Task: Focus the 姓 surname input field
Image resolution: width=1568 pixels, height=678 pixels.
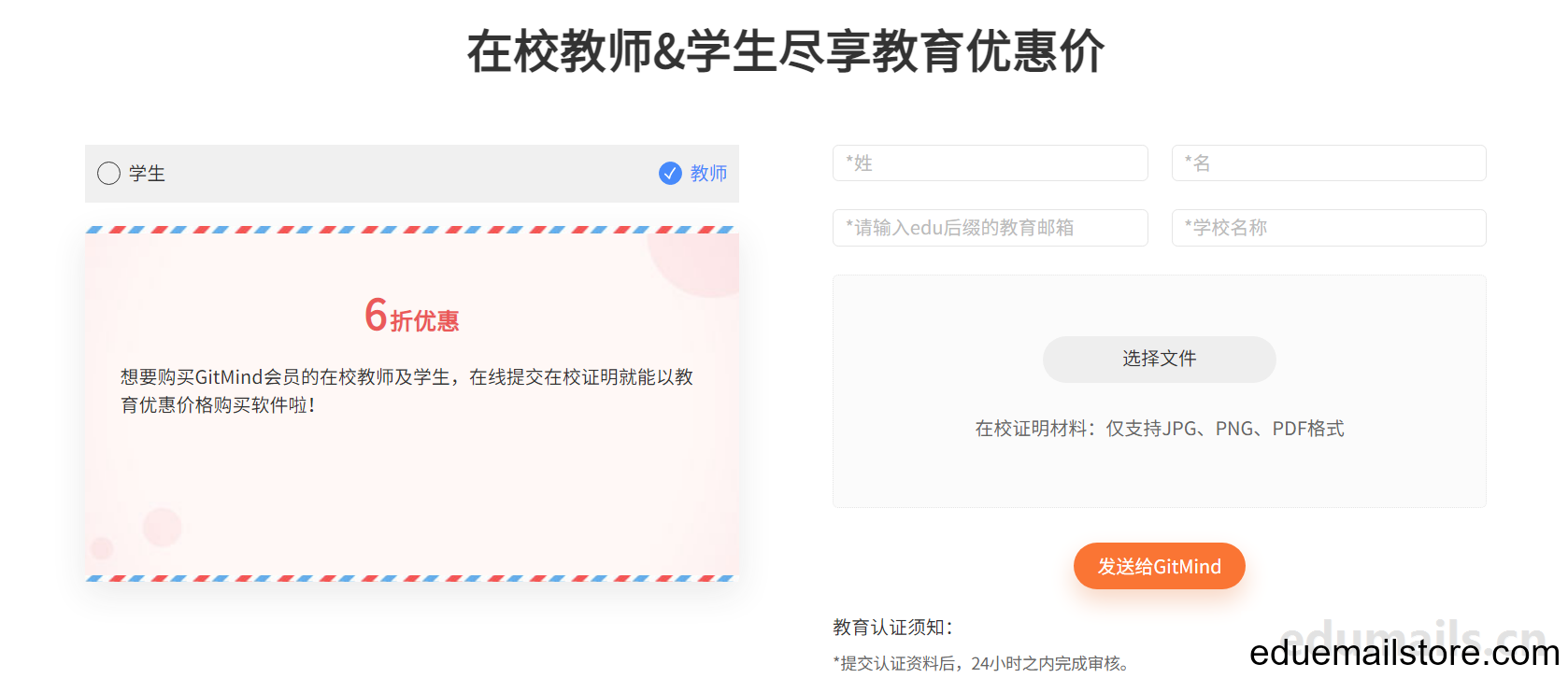Action: (x=991, y=163)
